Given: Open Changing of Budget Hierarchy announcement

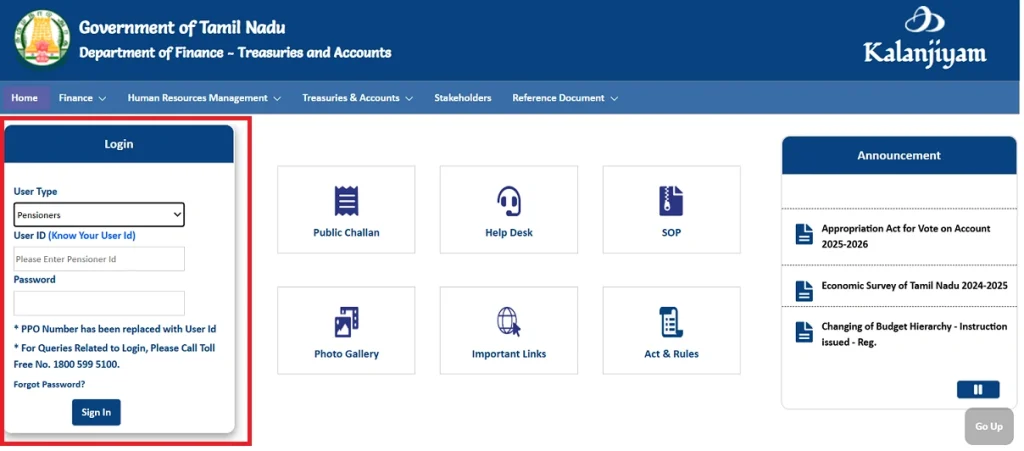Looking at the screenshot, I should pos(914,334).
